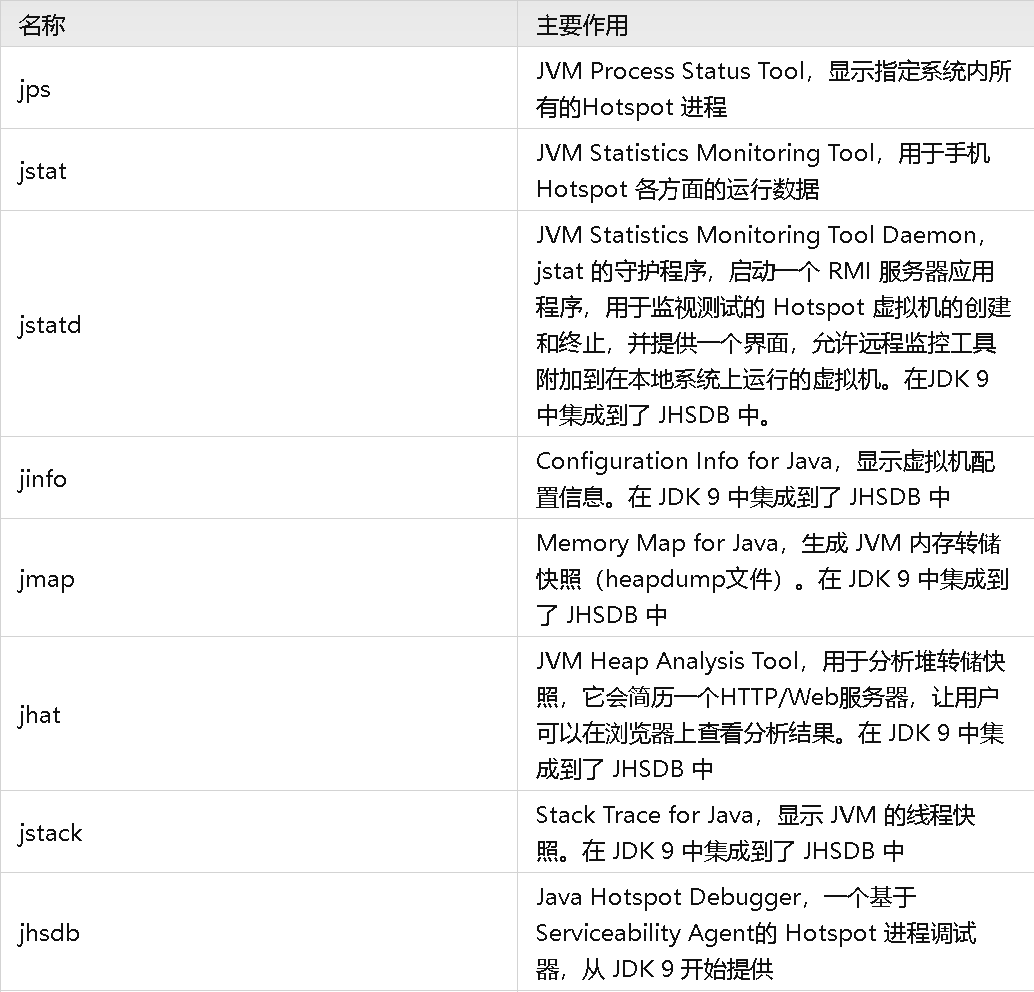Select the jstat name cell
Image resolution: width=1034 pixels, height=992 pixels.
pos(42,171)
